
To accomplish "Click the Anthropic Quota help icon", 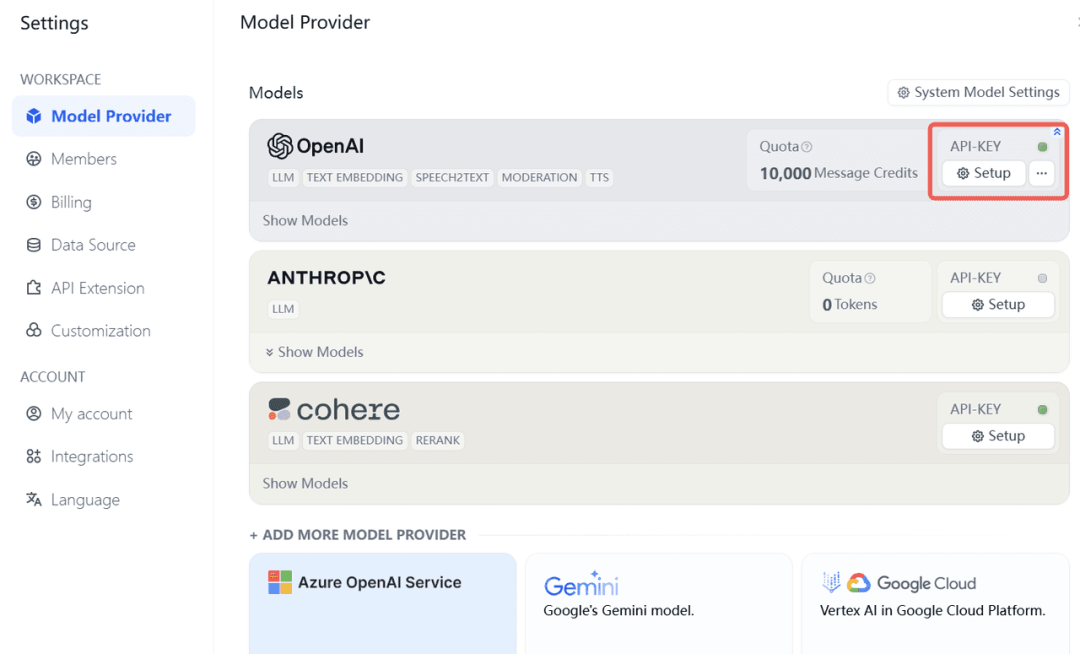I will tap(870, 278).
